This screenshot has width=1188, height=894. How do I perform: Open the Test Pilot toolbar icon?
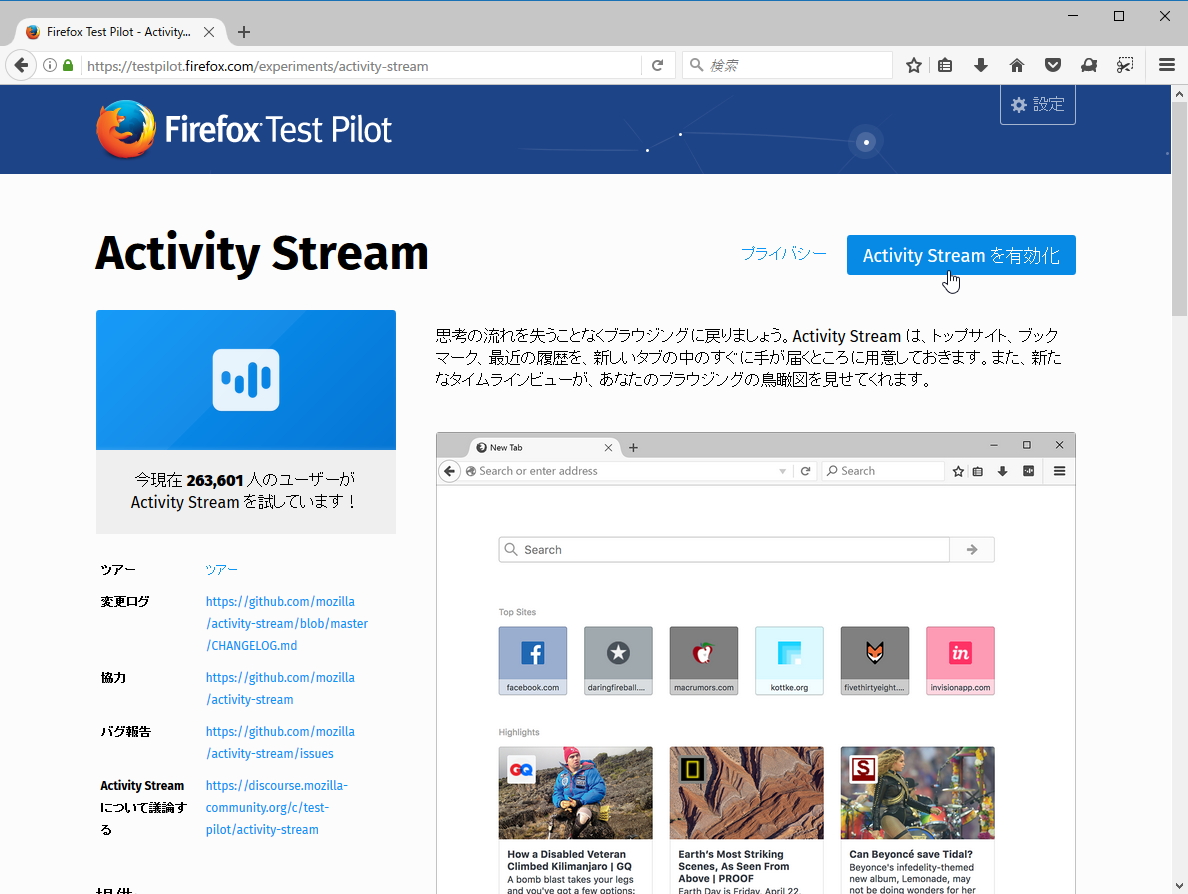pos(1089,64)
